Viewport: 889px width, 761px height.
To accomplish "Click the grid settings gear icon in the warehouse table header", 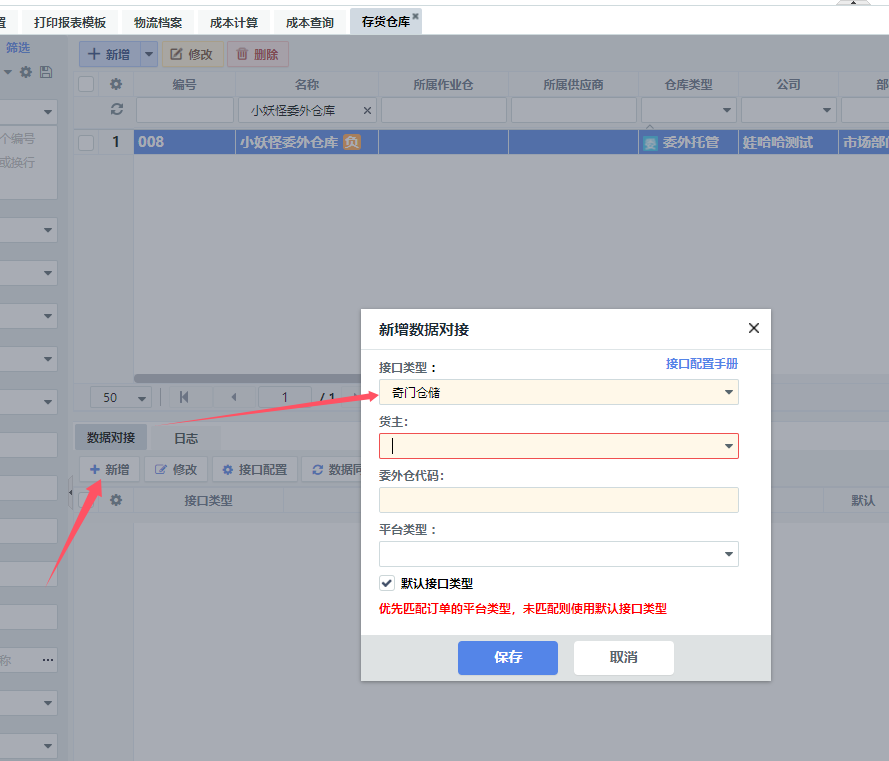I will pyautogui.click(x=116, y=84).
